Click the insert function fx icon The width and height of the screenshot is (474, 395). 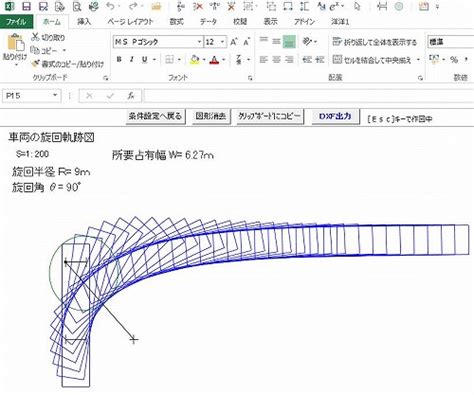click(131, 96)
